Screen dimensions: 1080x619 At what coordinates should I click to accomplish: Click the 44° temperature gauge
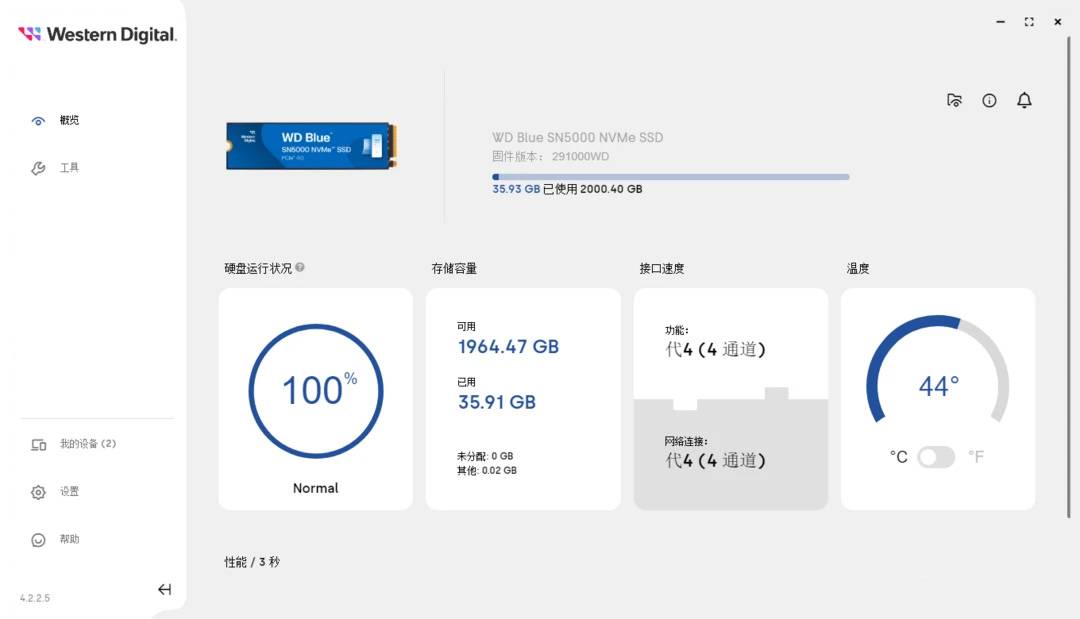[x=937, y=370]
